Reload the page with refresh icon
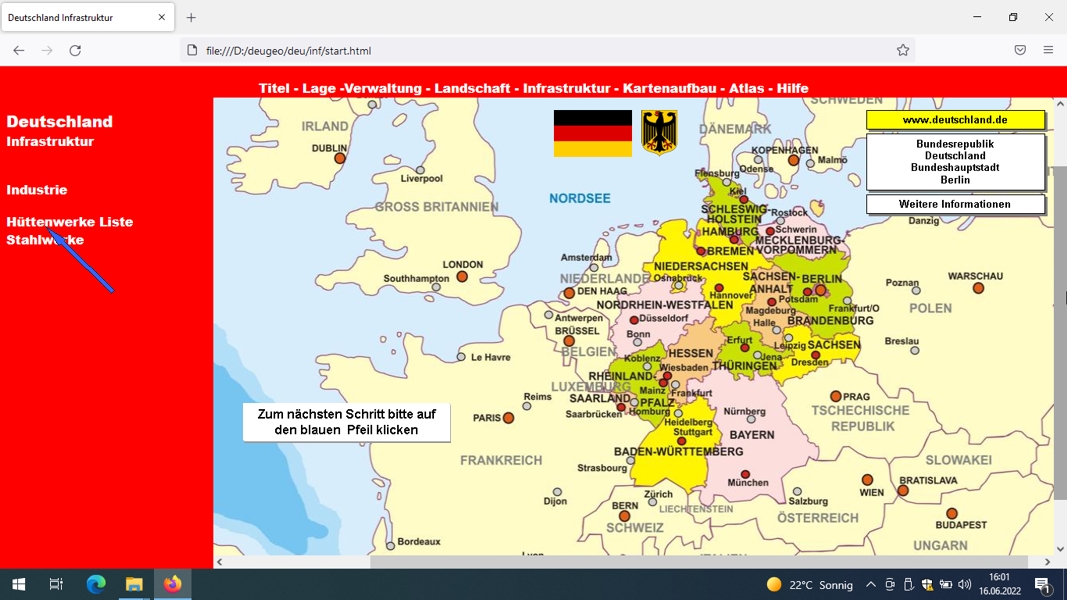The width and height of the screenshot is (1067, 600). click(75, 50)
